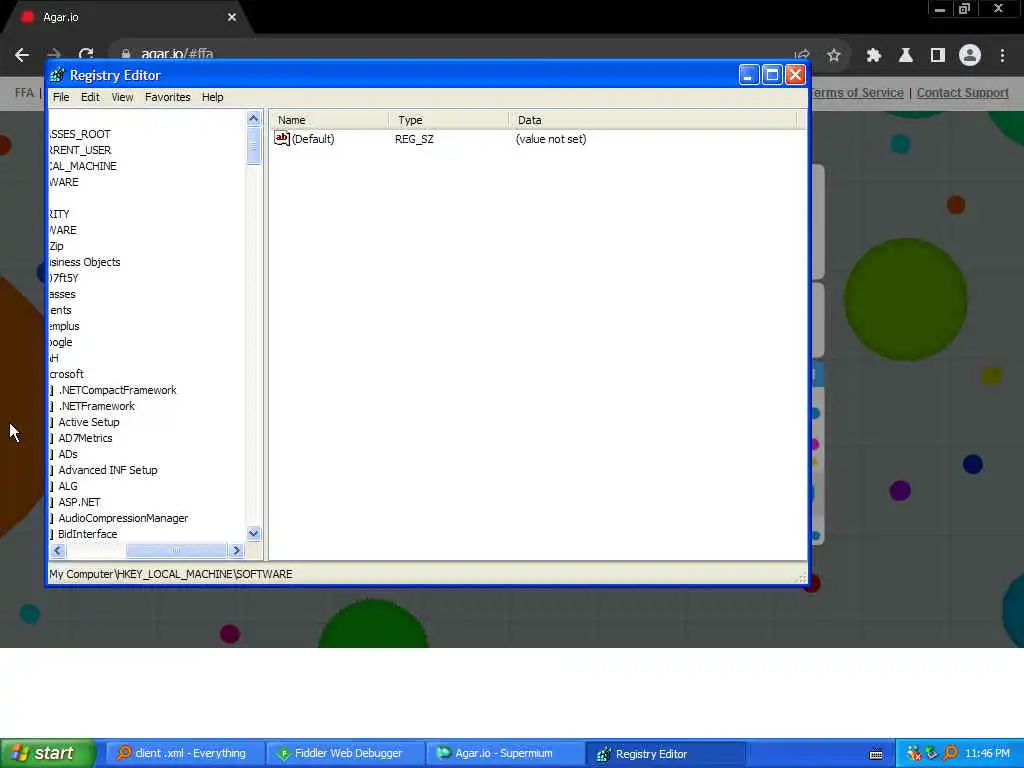Click the FFA mode label on Agar.io page

pos(24,93)
